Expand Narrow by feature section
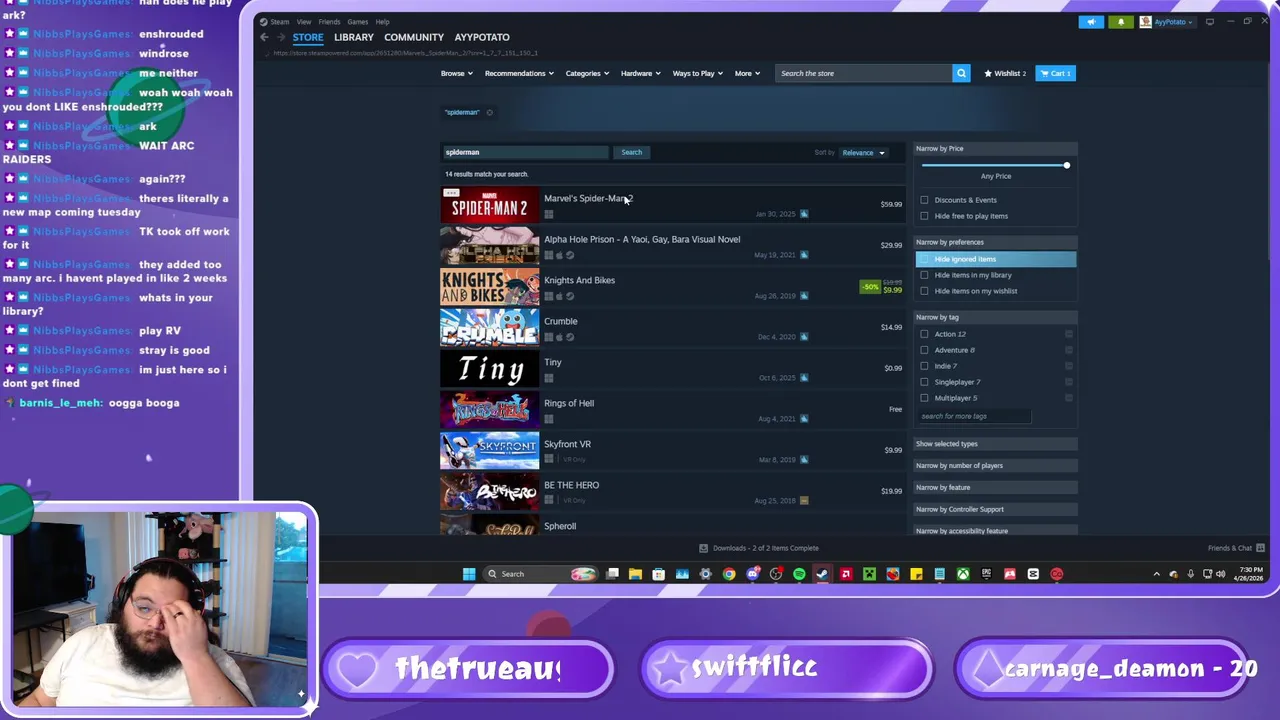Screen dimensions: 1280x720 [996, 488]
